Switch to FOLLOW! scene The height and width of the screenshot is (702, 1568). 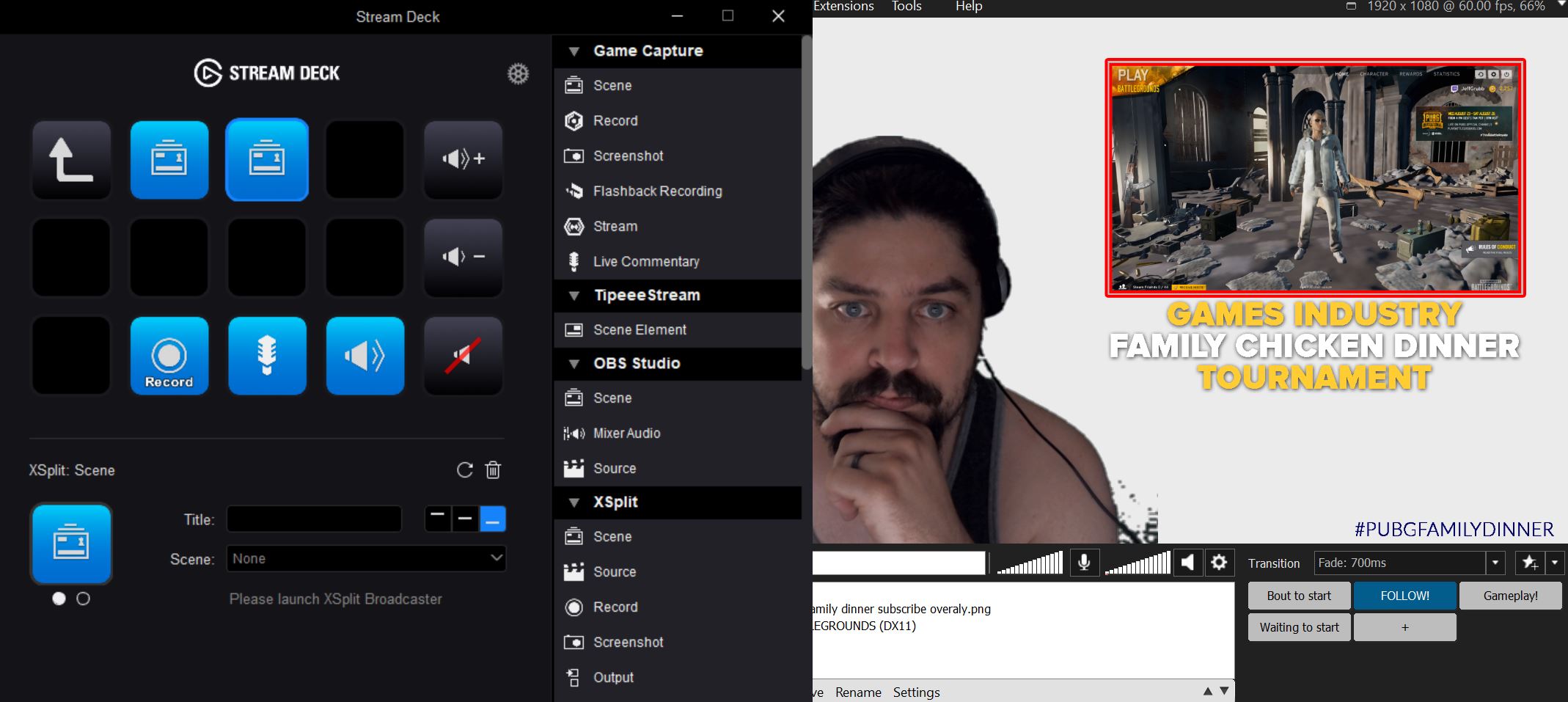[1404, 596]
